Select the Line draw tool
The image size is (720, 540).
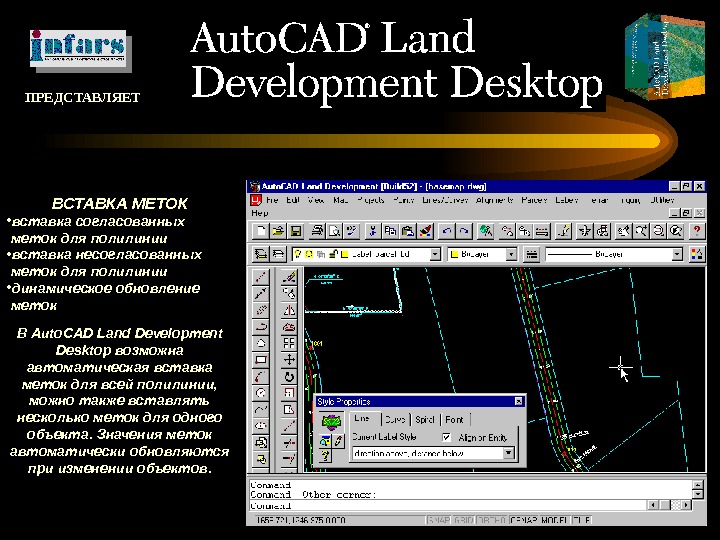tap(261, 277)
